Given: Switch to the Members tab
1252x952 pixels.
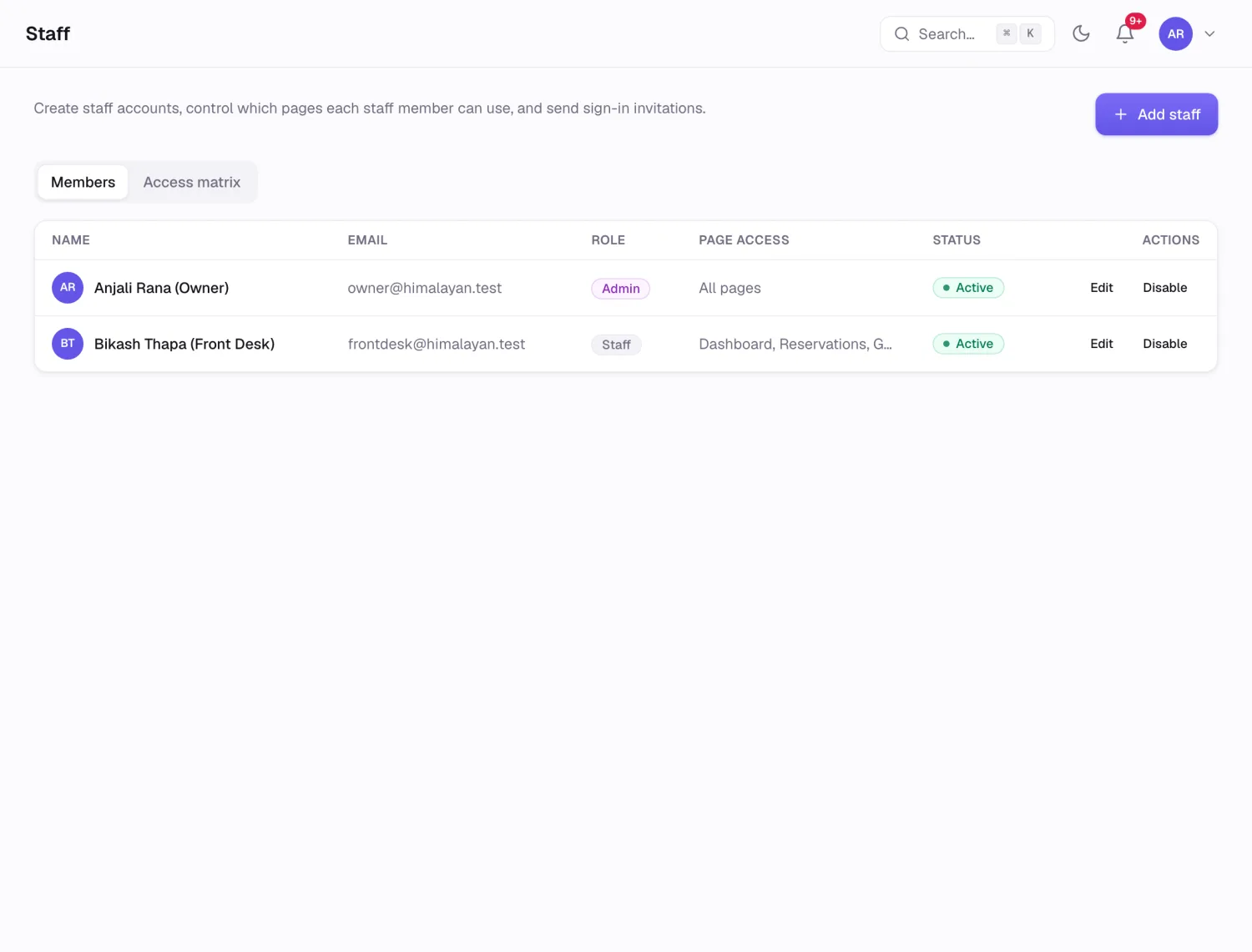Looking at the screenshot, I should 83,182.
